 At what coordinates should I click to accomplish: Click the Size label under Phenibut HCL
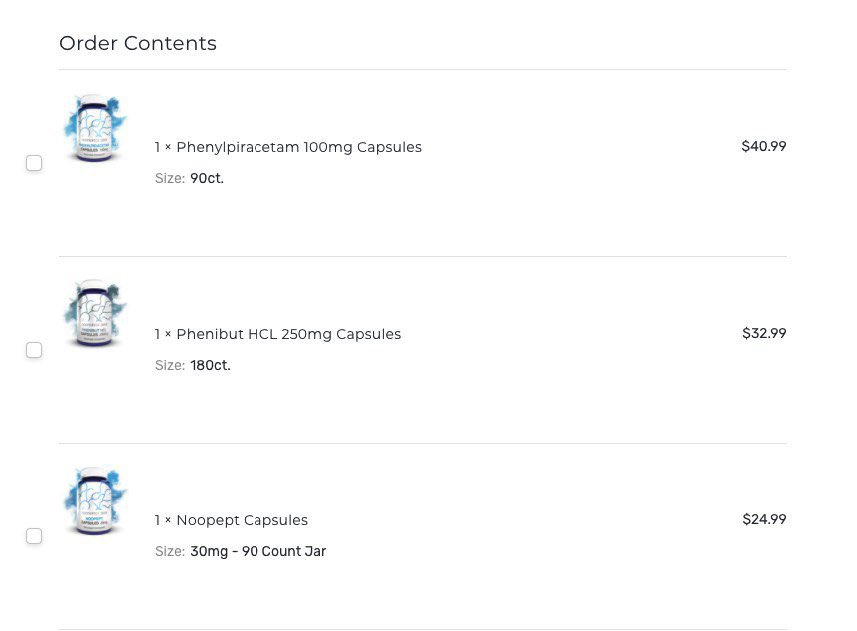coord(170,365)
